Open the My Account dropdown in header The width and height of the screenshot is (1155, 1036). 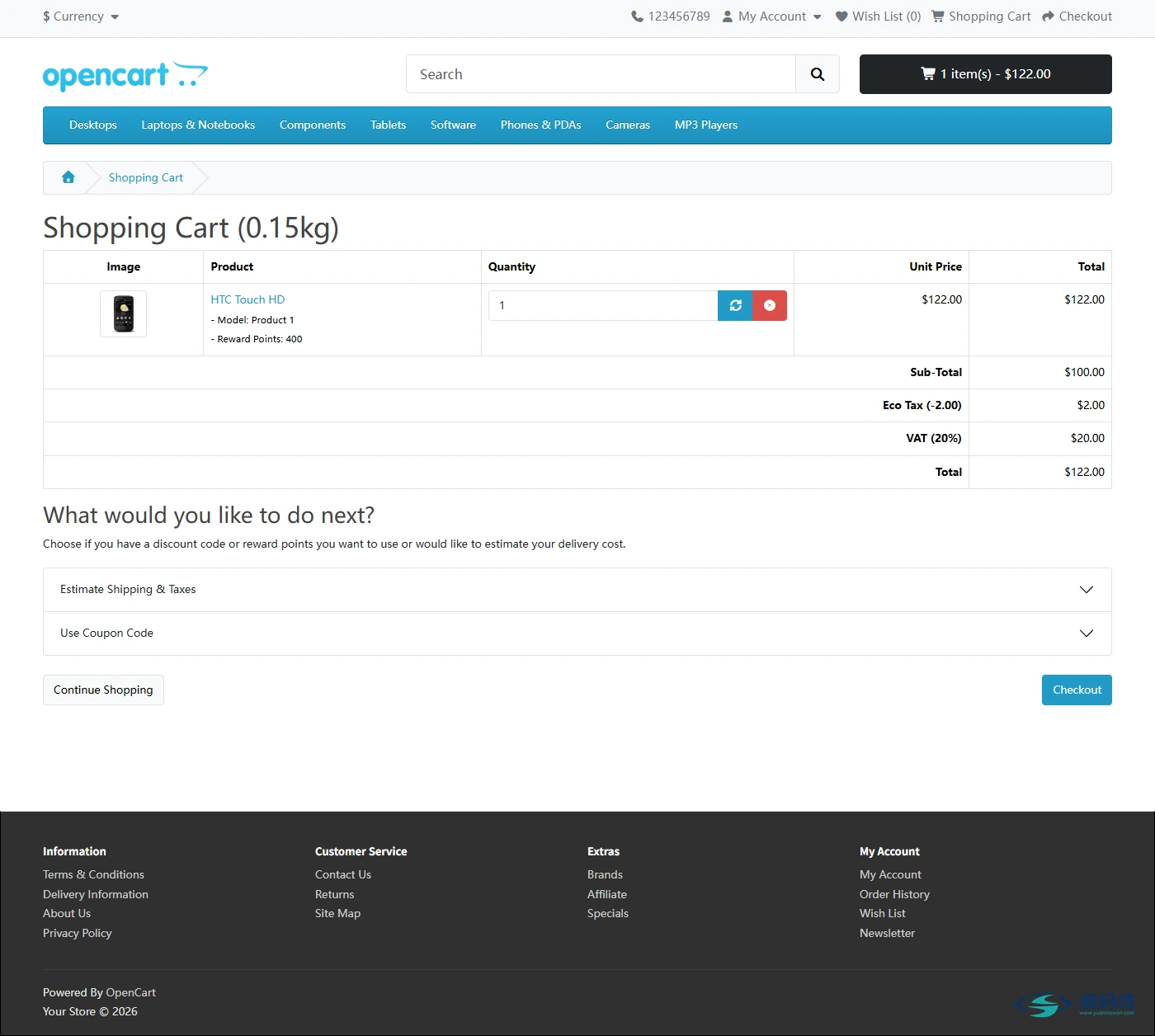point(772,16)
